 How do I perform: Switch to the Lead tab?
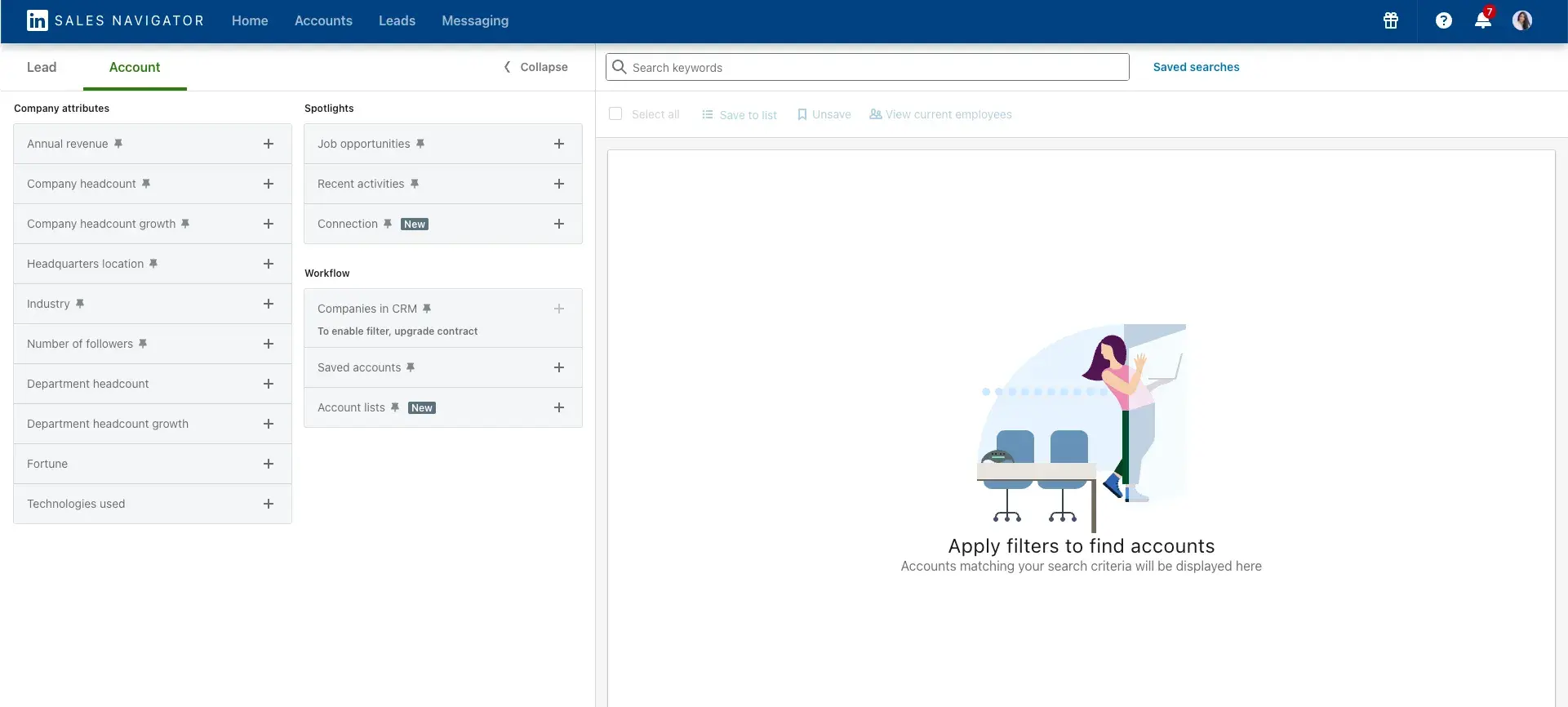42,67
